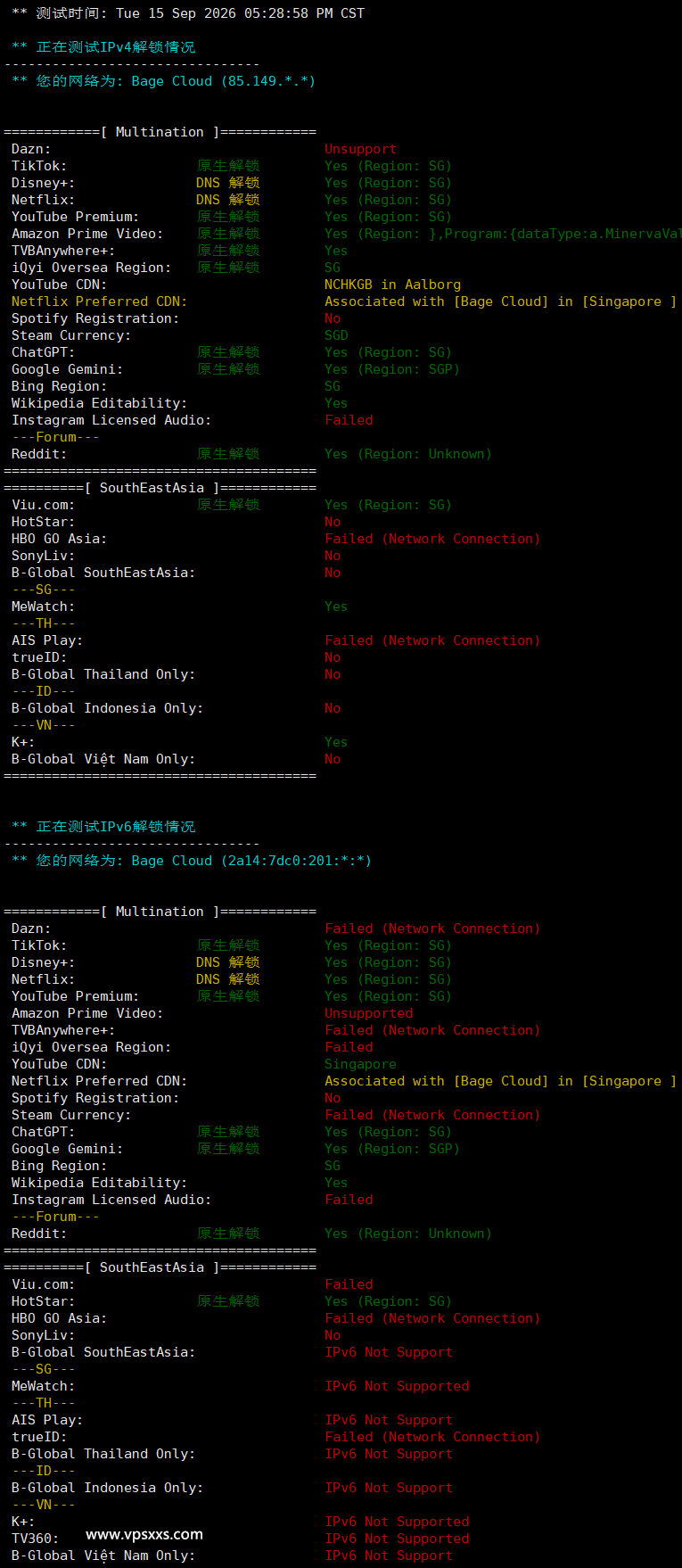Image resolution: width=682 pixels, height=1568 pixels.
Task: Select the 'NCHKGB in Aalborg' YouTube CDN value
Action: pos(392,285)
